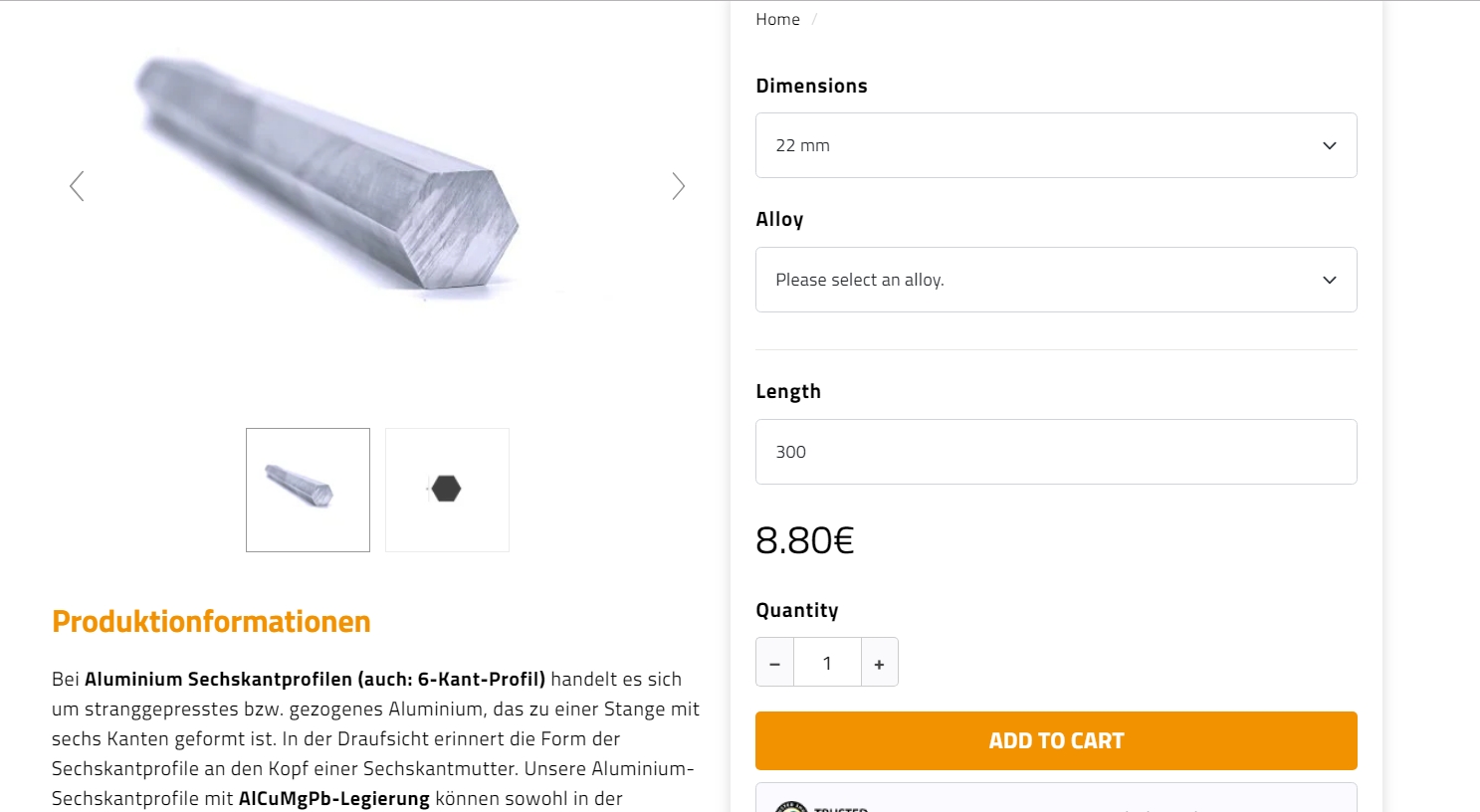Show the previous product image
The height and width of the screenshot is (812, 1480).
pyautogui.click(x=77, y=186)
